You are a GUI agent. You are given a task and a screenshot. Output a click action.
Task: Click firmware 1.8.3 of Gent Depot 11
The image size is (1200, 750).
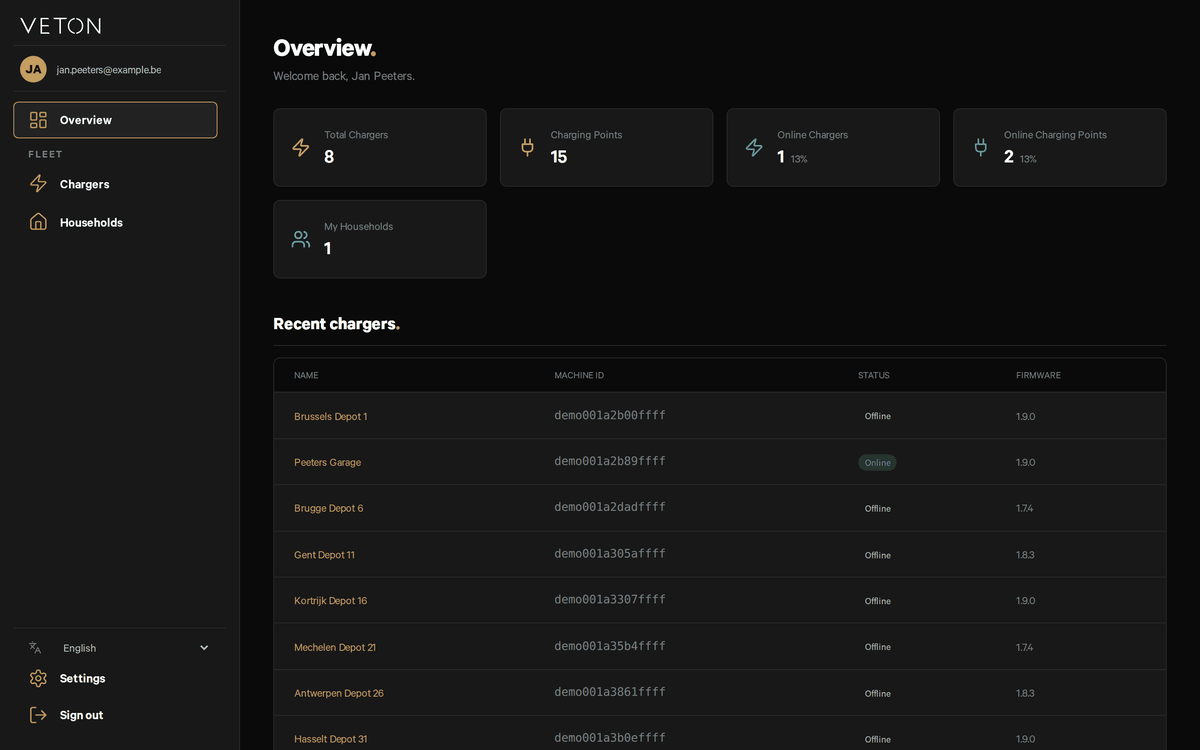click(1025, 555)
